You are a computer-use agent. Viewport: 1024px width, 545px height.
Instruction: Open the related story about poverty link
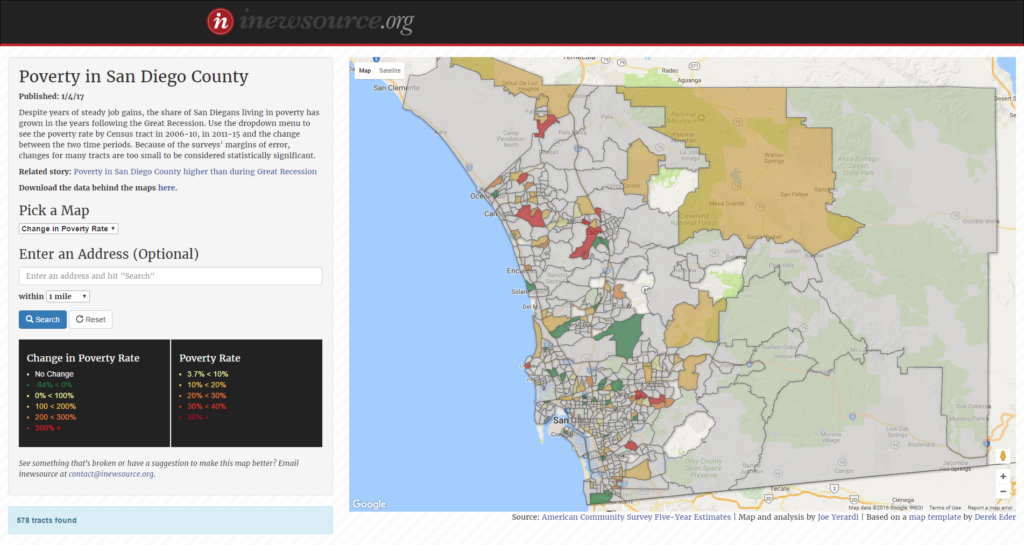click(x=195, y=172)
